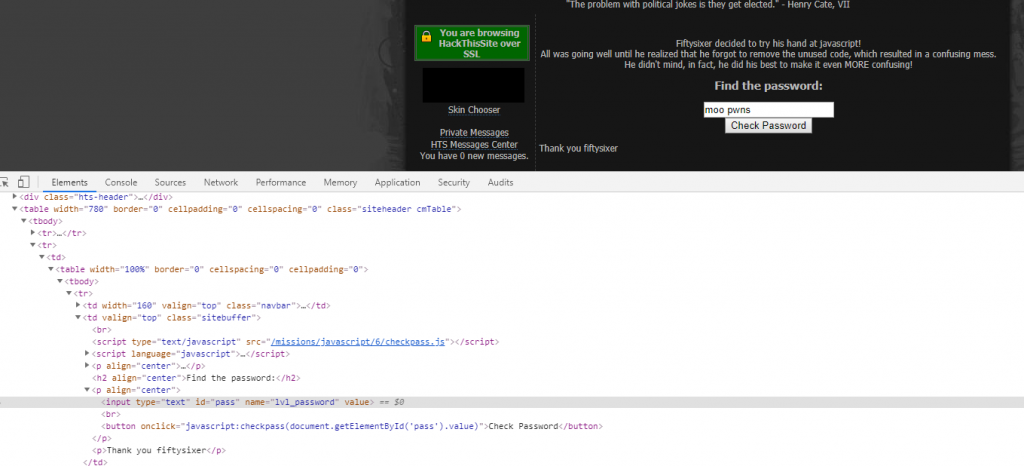This screenshot has width=1024, height=466.
Task: Click the Thank you fiftysixer page text
Action: pos(579,148)
